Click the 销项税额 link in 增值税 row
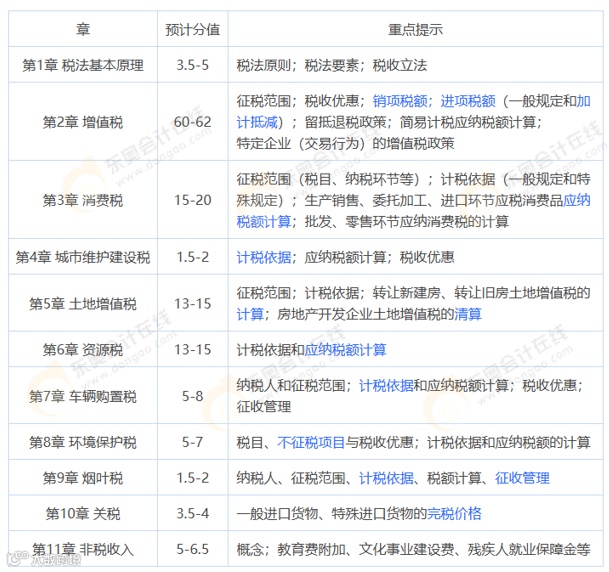Image resolution: width=609 pixels, height=572 pixels. [x=400, y=101]
